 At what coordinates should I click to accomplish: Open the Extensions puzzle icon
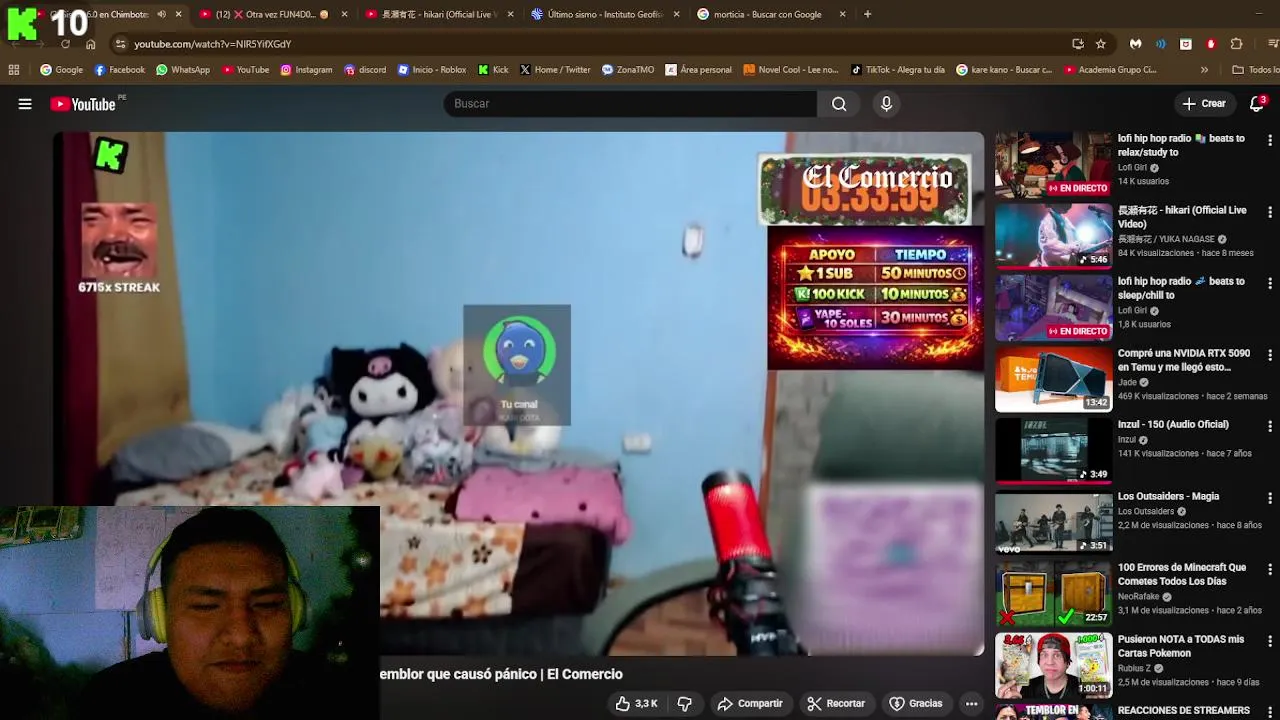pos(1237,44)
